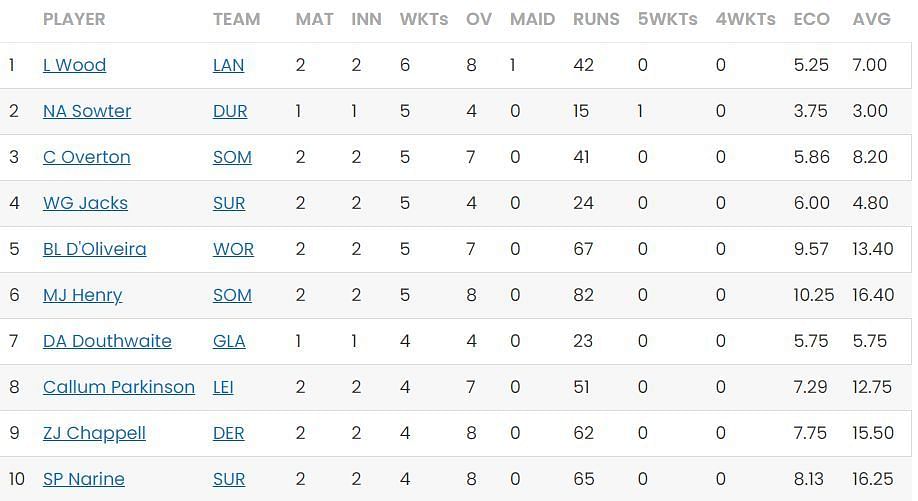Sort table by WKTs column header
The height and width of the screenshot is (501, 918).
pyautogui.click(x=424, y=19)
